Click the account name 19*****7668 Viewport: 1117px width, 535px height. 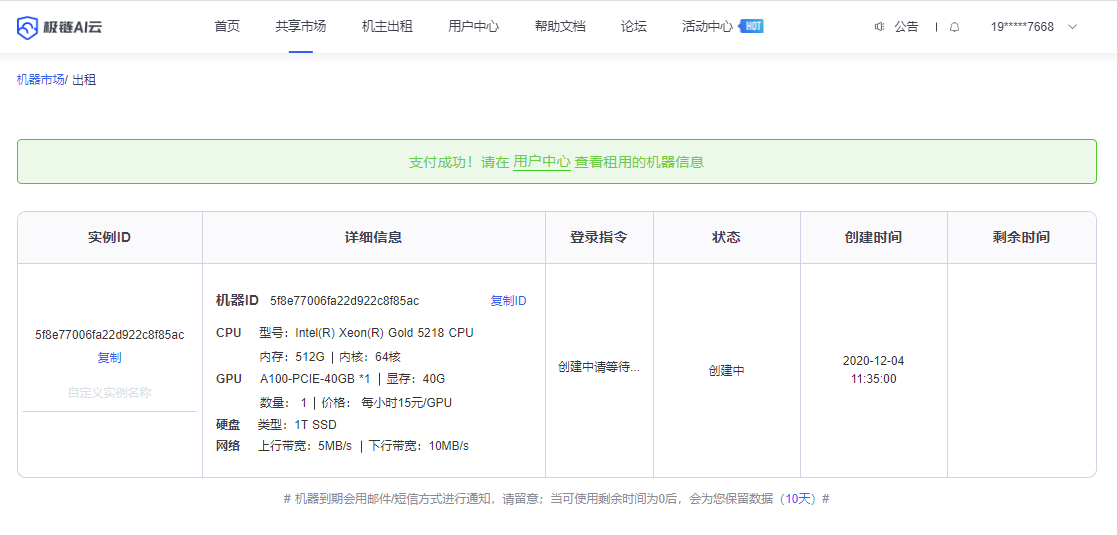[1022, 27]
